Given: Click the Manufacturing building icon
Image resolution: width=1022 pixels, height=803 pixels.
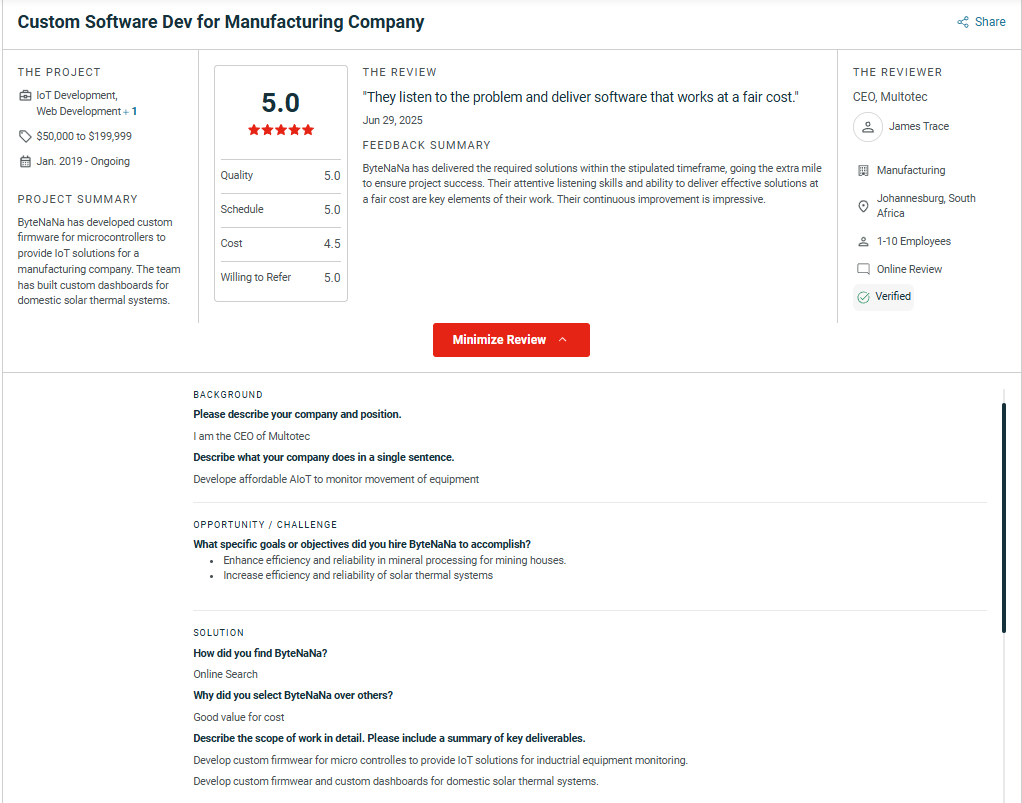Looking at the screenshot, I should click(863, 171).
